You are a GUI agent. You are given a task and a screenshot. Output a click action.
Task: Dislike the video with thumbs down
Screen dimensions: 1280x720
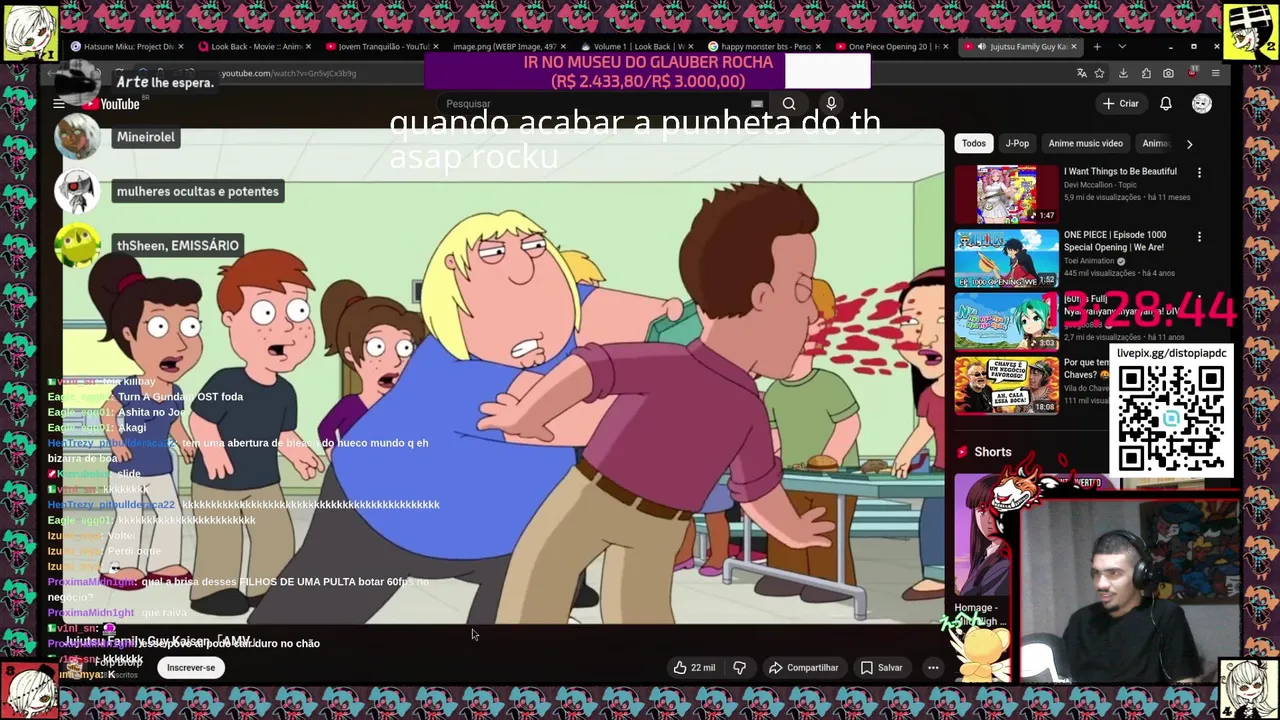click(740, 668)
